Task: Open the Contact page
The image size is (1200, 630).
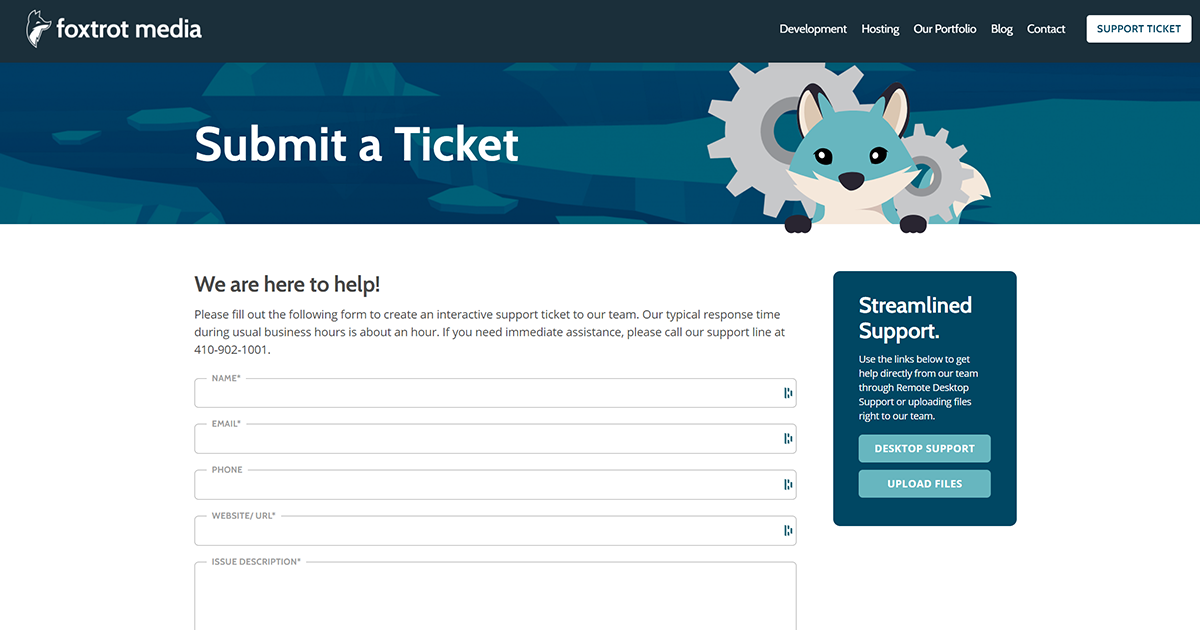Action: click(x=1046, y=29)
